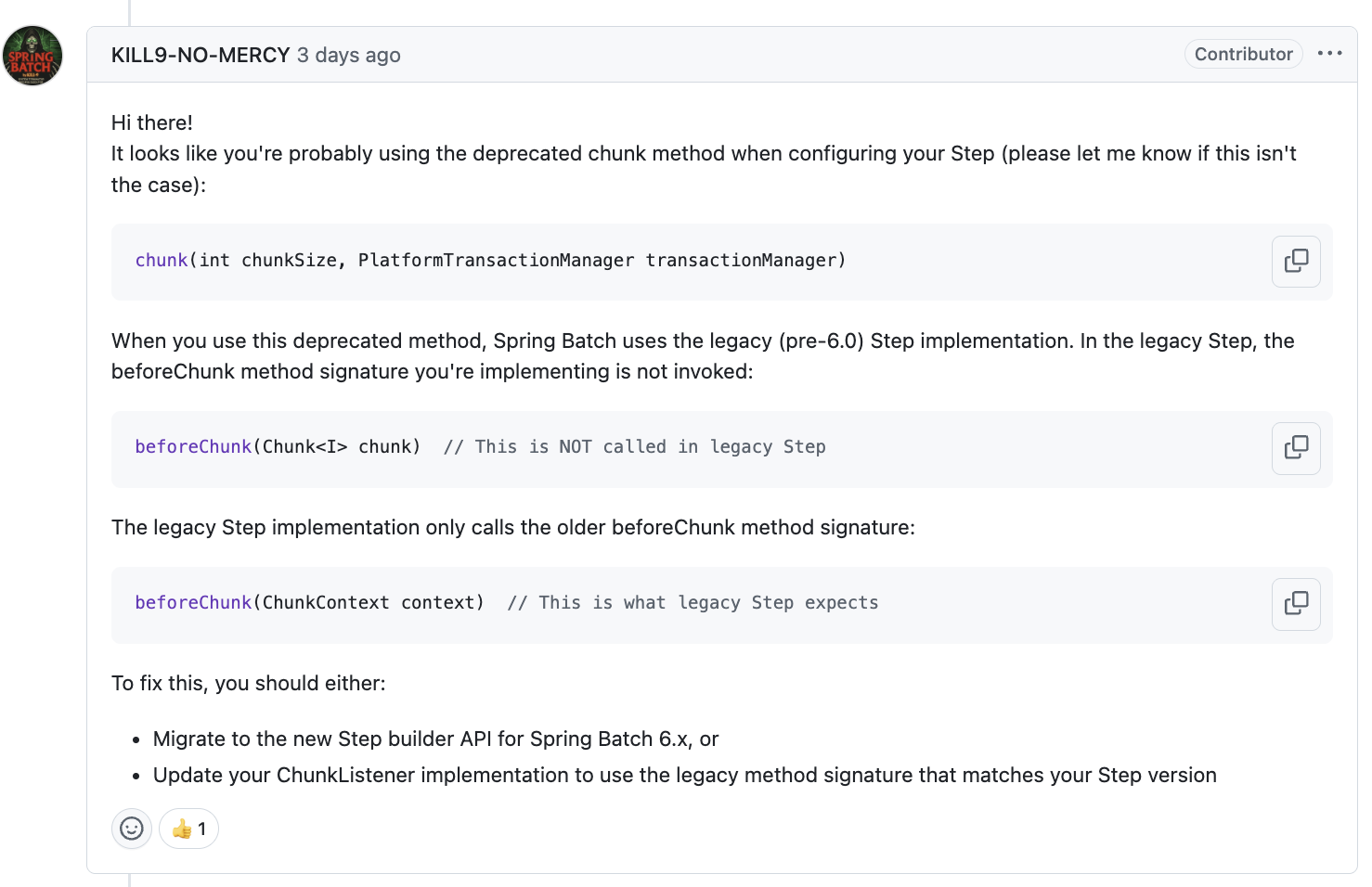Click the purple 'chunk' keyword in first code block
The image size is (1372, 887).
coord(162,261)
